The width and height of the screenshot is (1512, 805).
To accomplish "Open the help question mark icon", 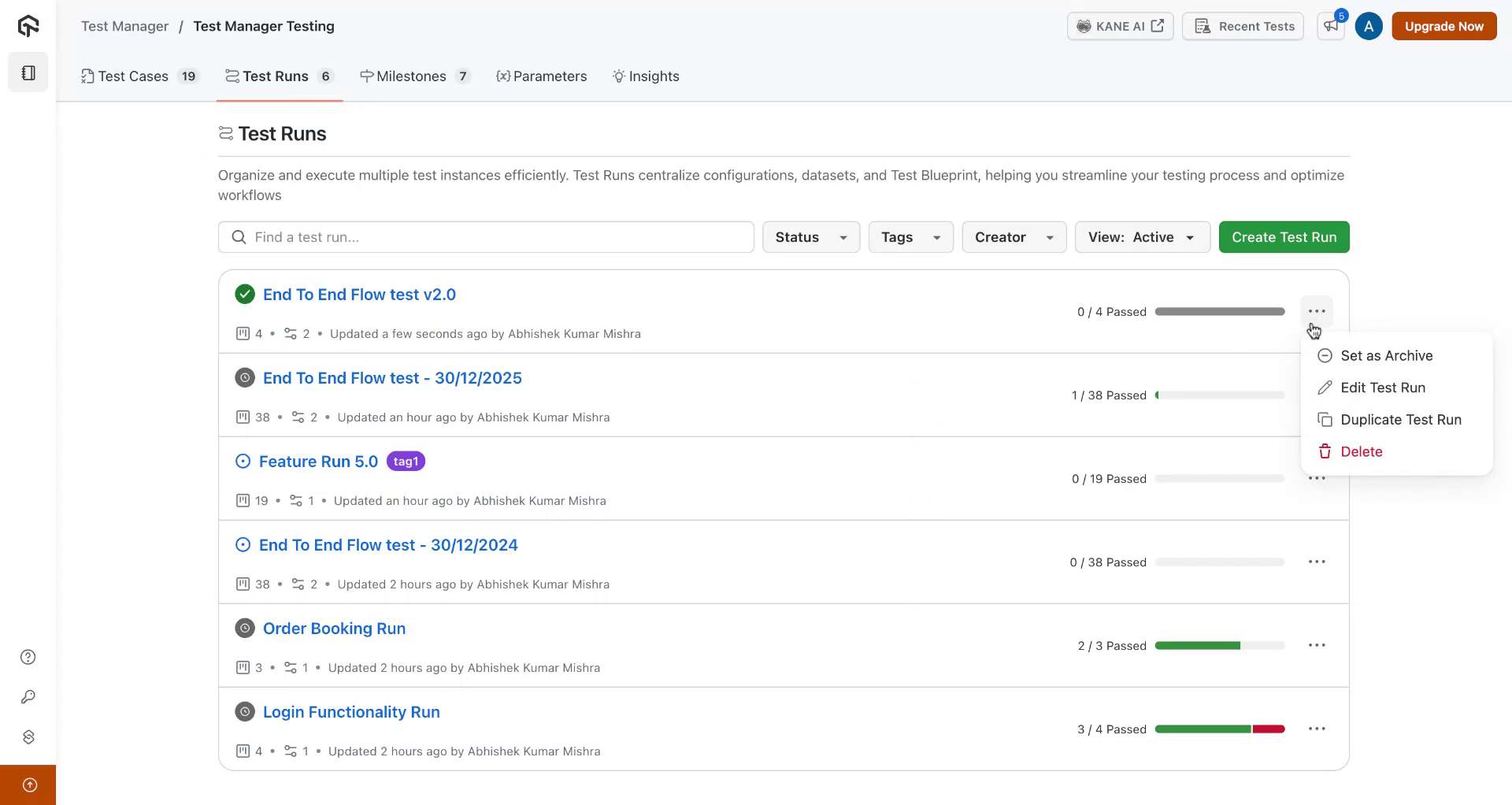I will click(x=28, y=657).
